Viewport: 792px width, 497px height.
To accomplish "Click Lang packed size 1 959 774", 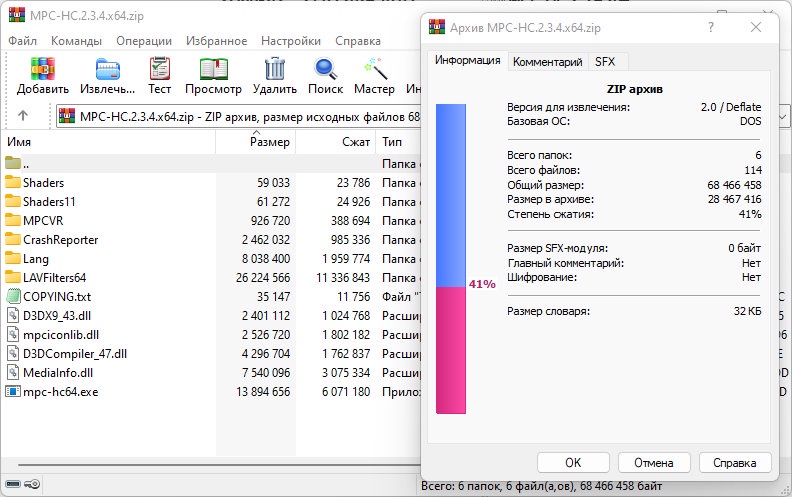I will click(x=346, y=259).
